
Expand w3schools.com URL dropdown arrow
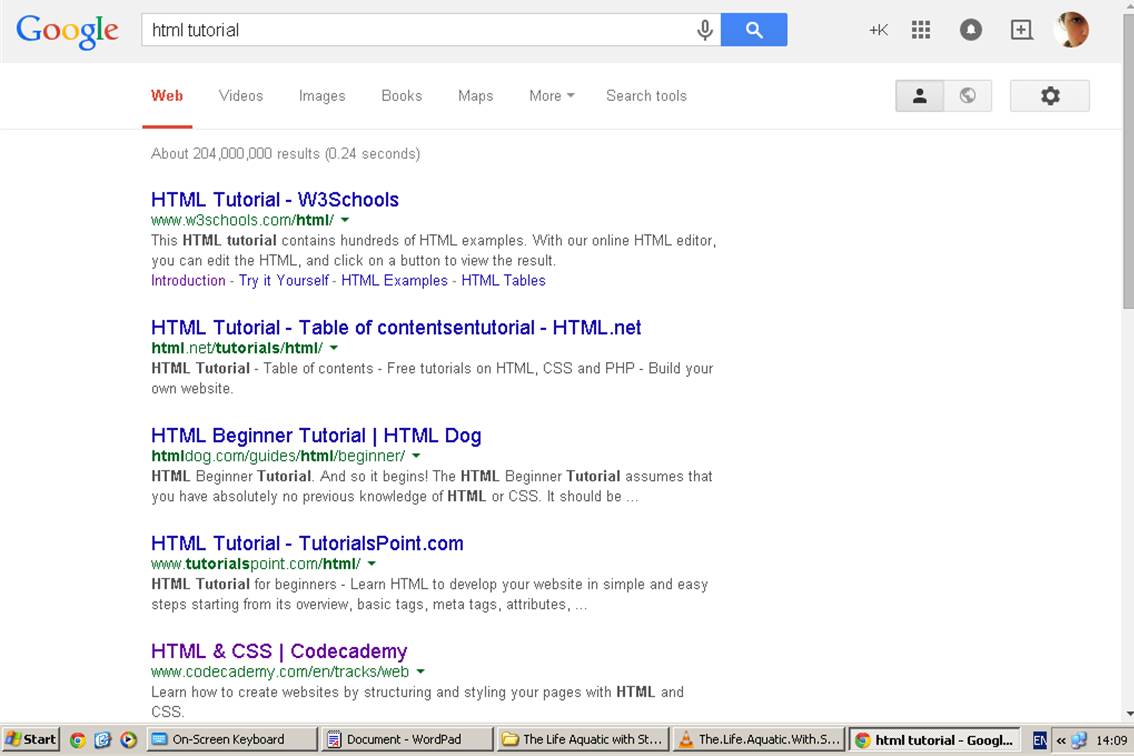[345, 220]
